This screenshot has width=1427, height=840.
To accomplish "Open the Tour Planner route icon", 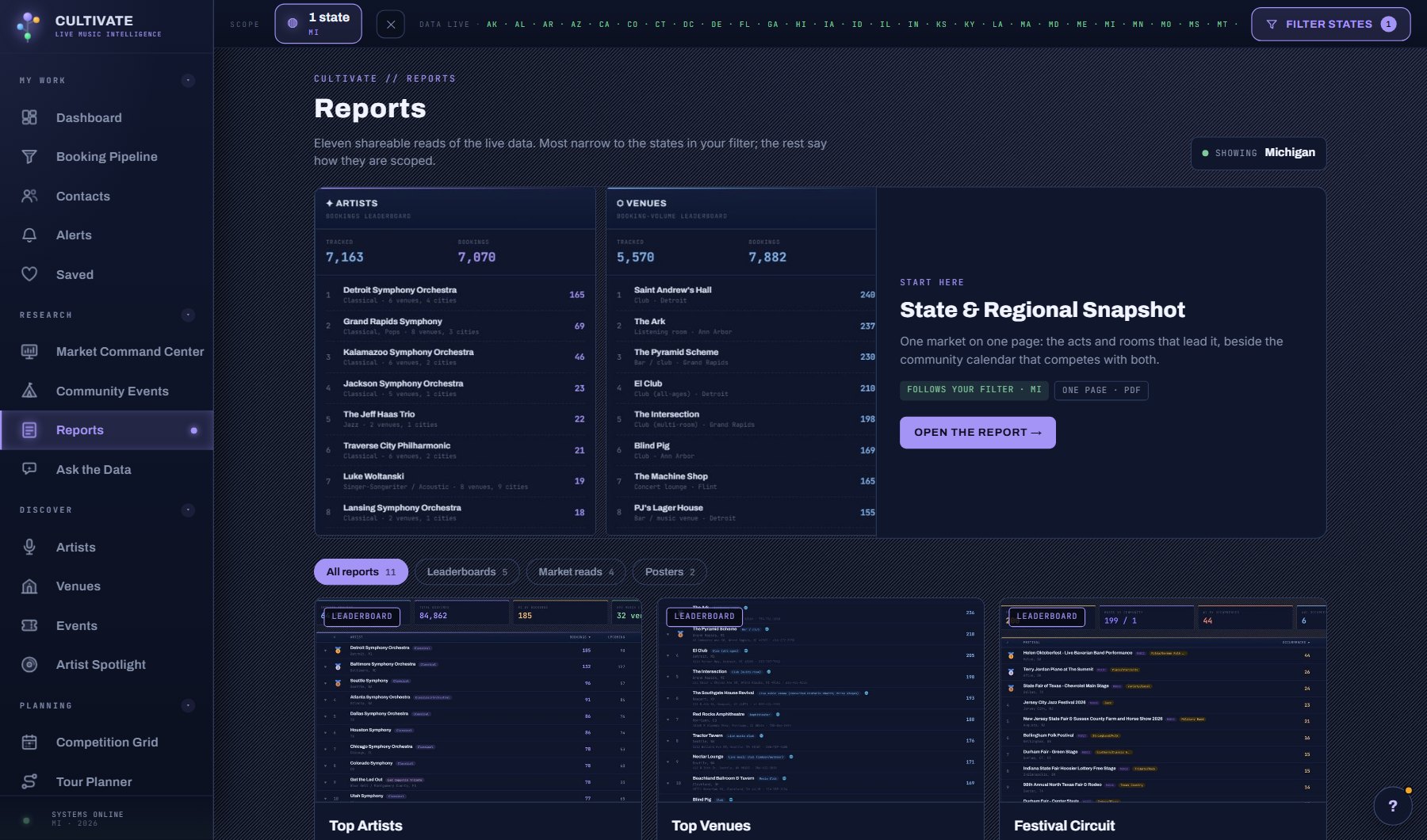I will click(29, 781).
